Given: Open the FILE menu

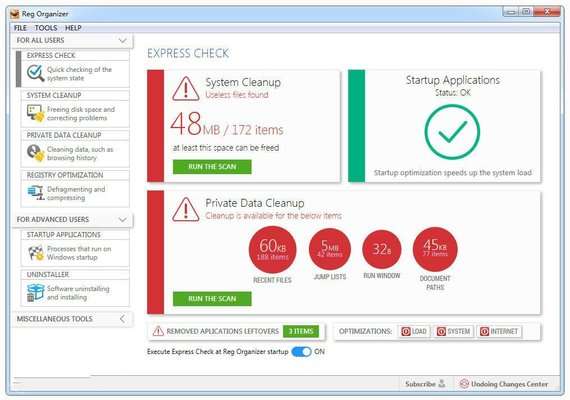Looking at the screenshot, I should tap(20, 28).
